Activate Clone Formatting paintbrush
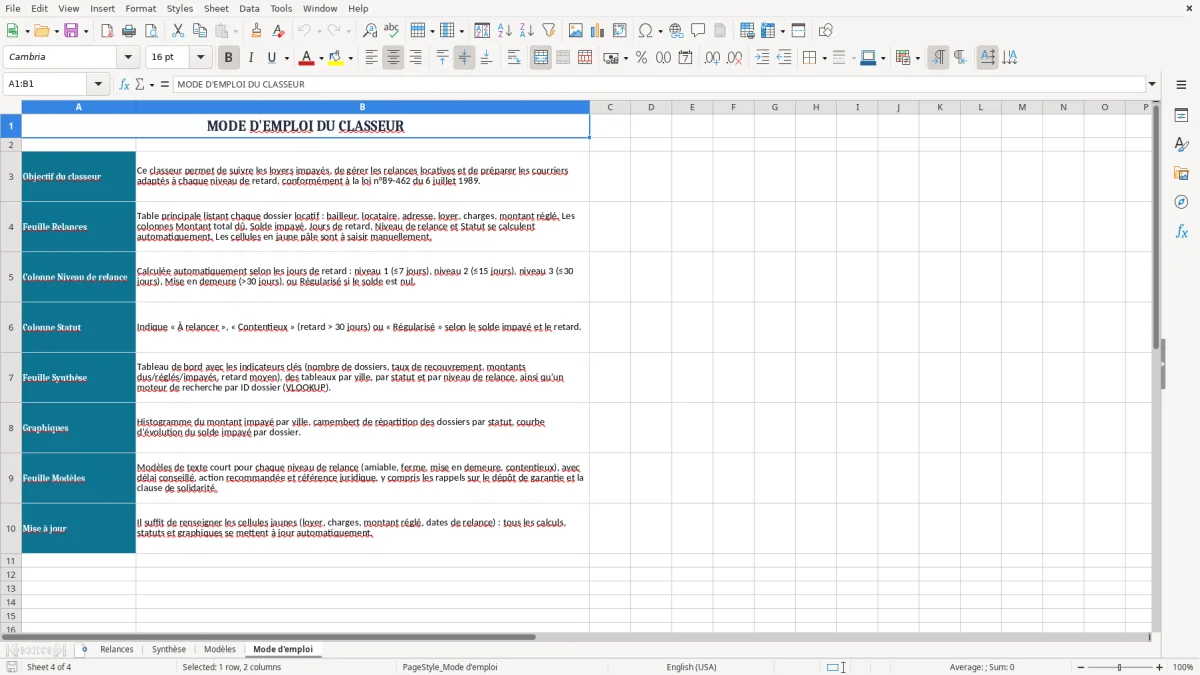The image size is (1200, 675). click(256, 31)
